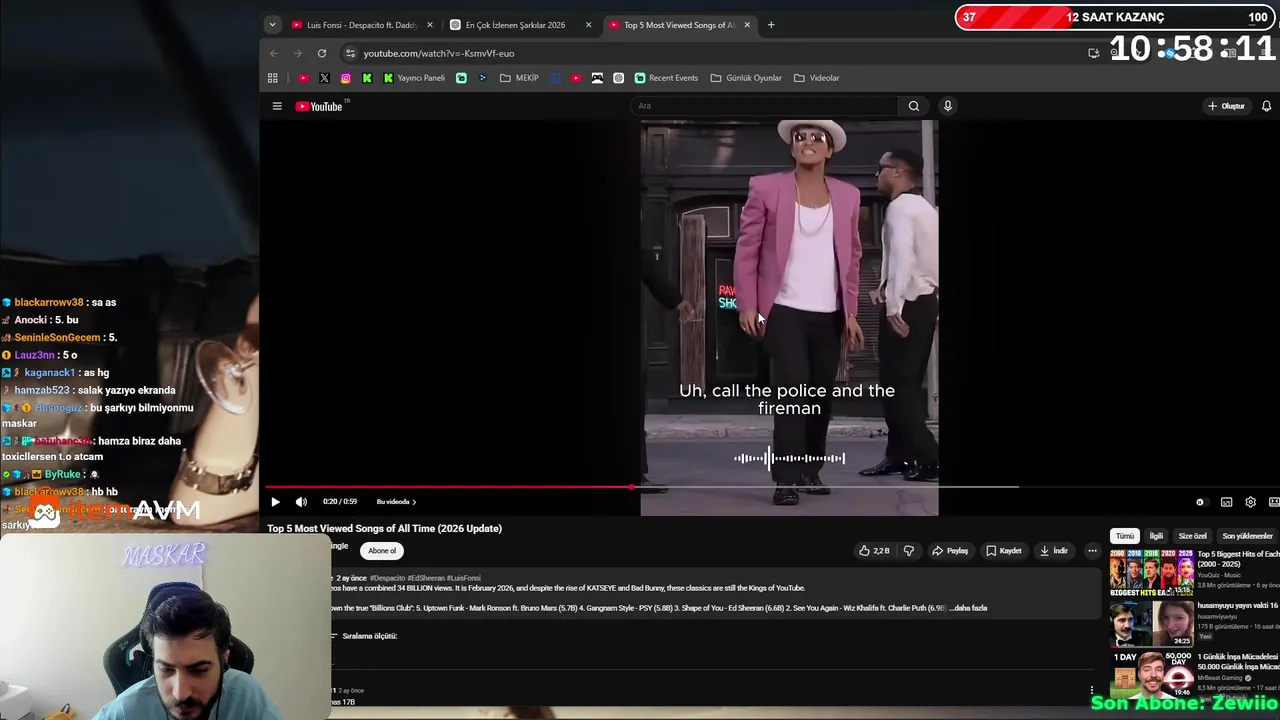Open 'Yayıncı Paneli' bookmark

pyautogui.click(x=414, y=78)
